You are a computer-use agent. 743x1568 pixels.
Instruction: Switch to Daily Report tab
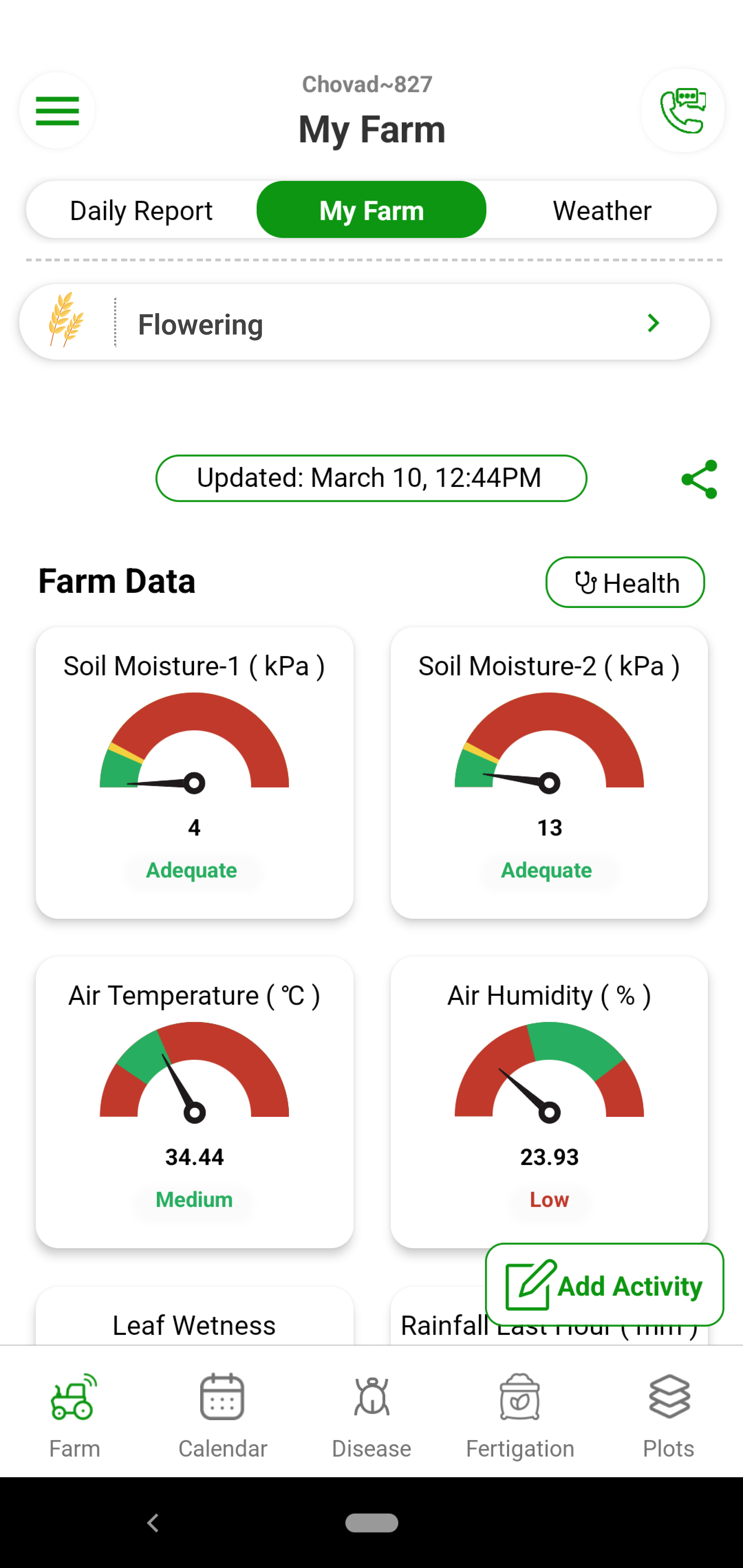pos(141,209)
